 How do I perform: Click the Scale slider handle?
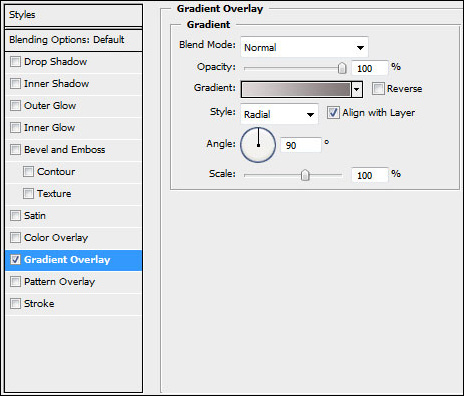305,175
